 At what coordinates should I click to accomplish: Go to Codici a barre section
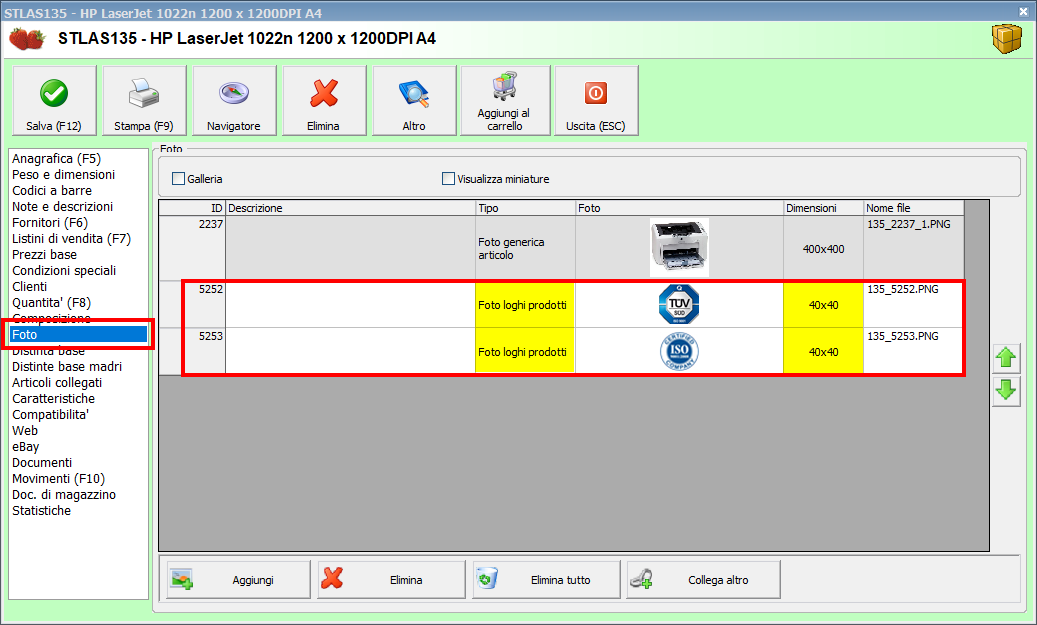coord(52,190)
